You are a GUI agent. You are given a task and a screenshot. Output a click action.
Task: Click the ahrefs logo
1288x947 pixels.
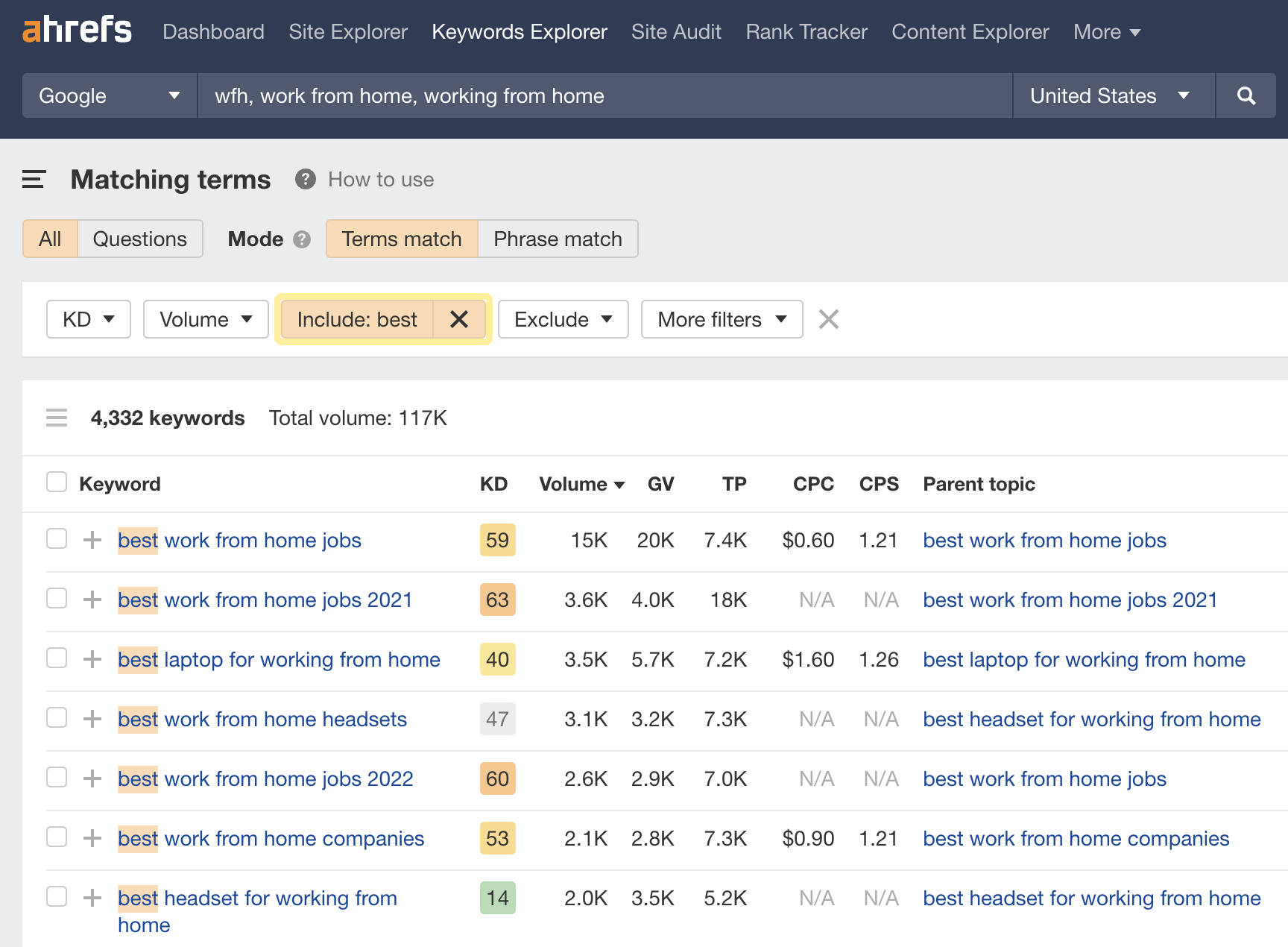tap(76, 31)
